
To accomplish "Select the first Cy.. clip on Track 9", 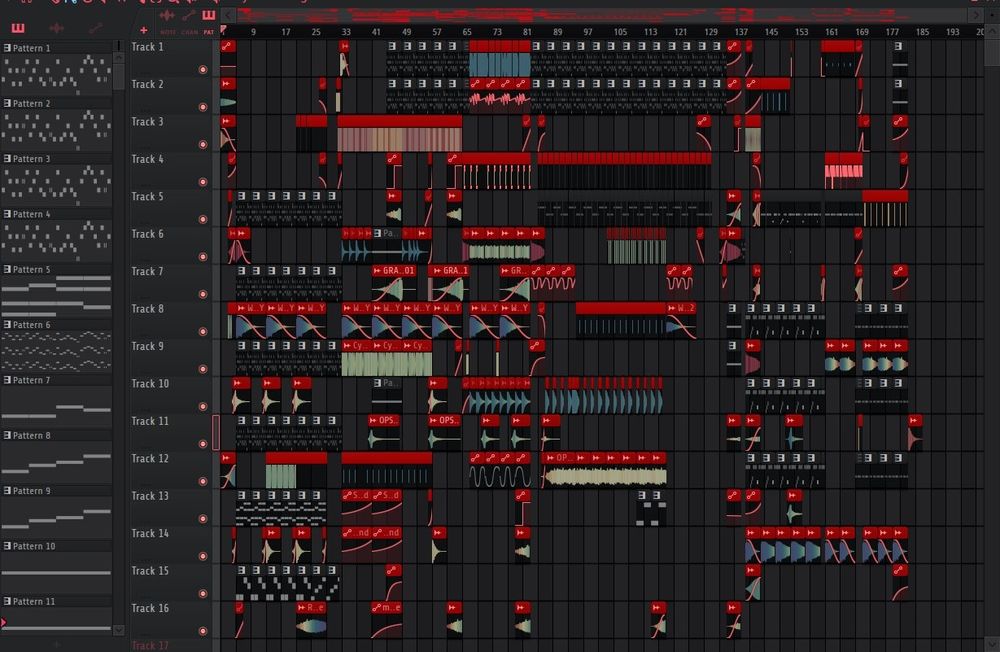I will click(357, 358).
